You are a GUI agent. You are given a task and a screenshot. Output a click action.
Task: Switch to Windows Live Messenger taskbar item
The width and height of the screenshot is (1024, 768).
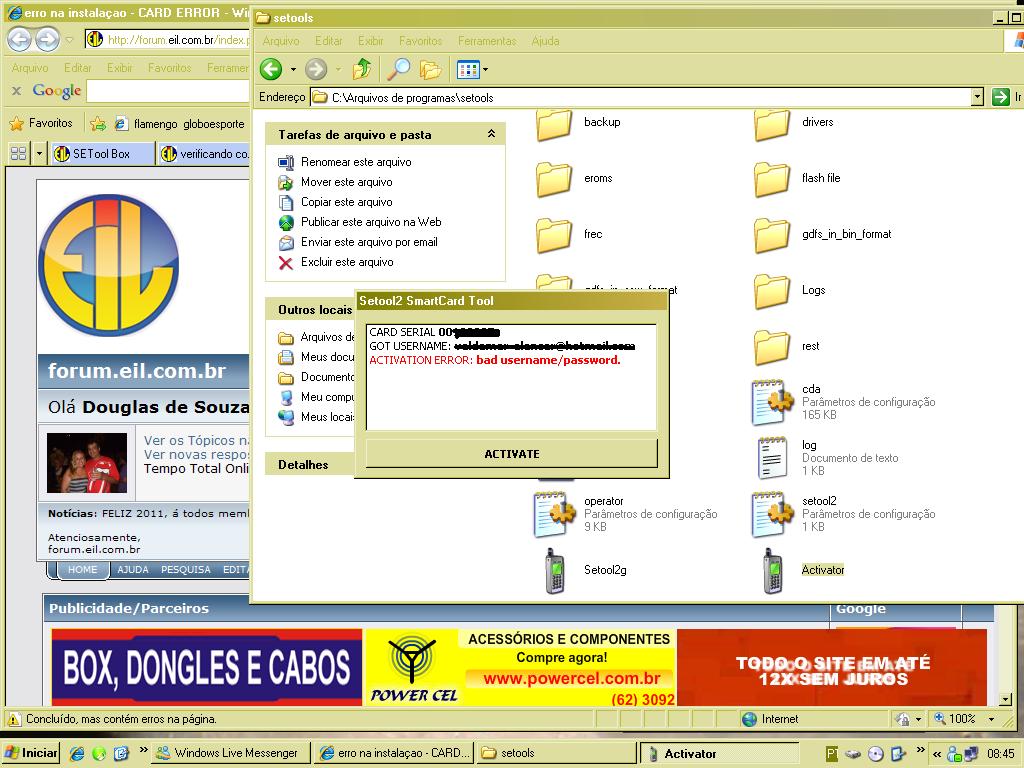(229, 753)
